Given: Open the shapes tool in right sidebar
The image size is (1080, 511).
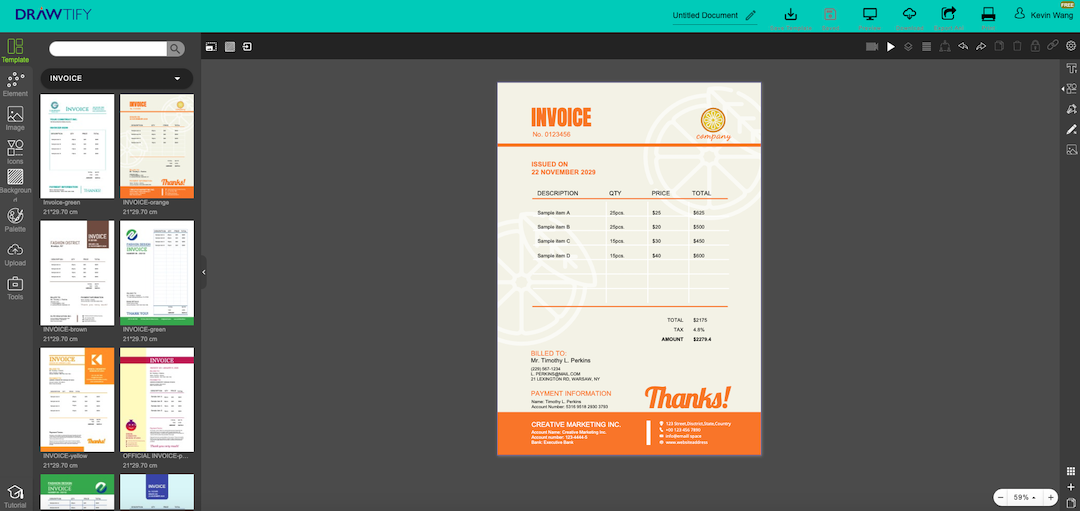Looking at the screenshot, I should click(x=1071, y=89).
